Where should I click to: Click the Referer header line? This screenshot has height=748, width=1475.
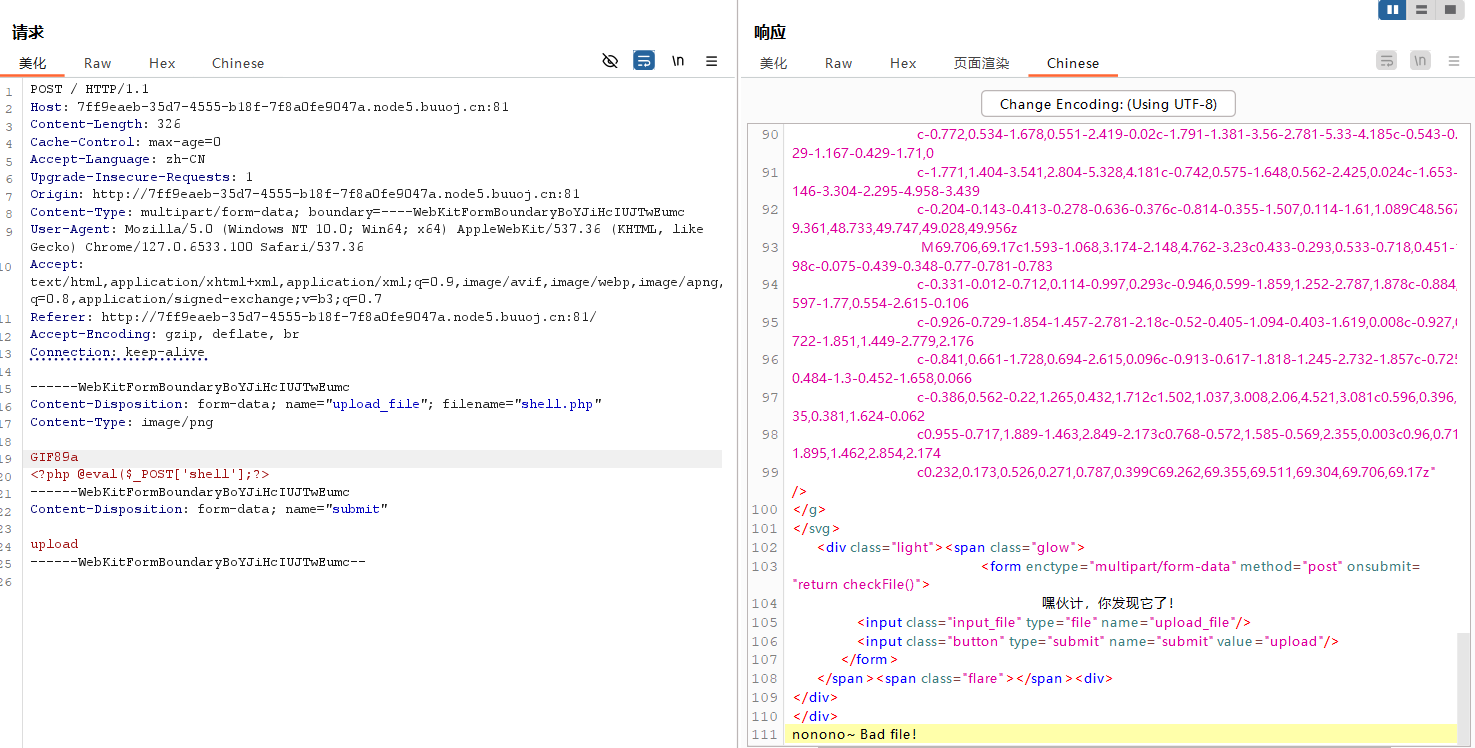point(313,317)
